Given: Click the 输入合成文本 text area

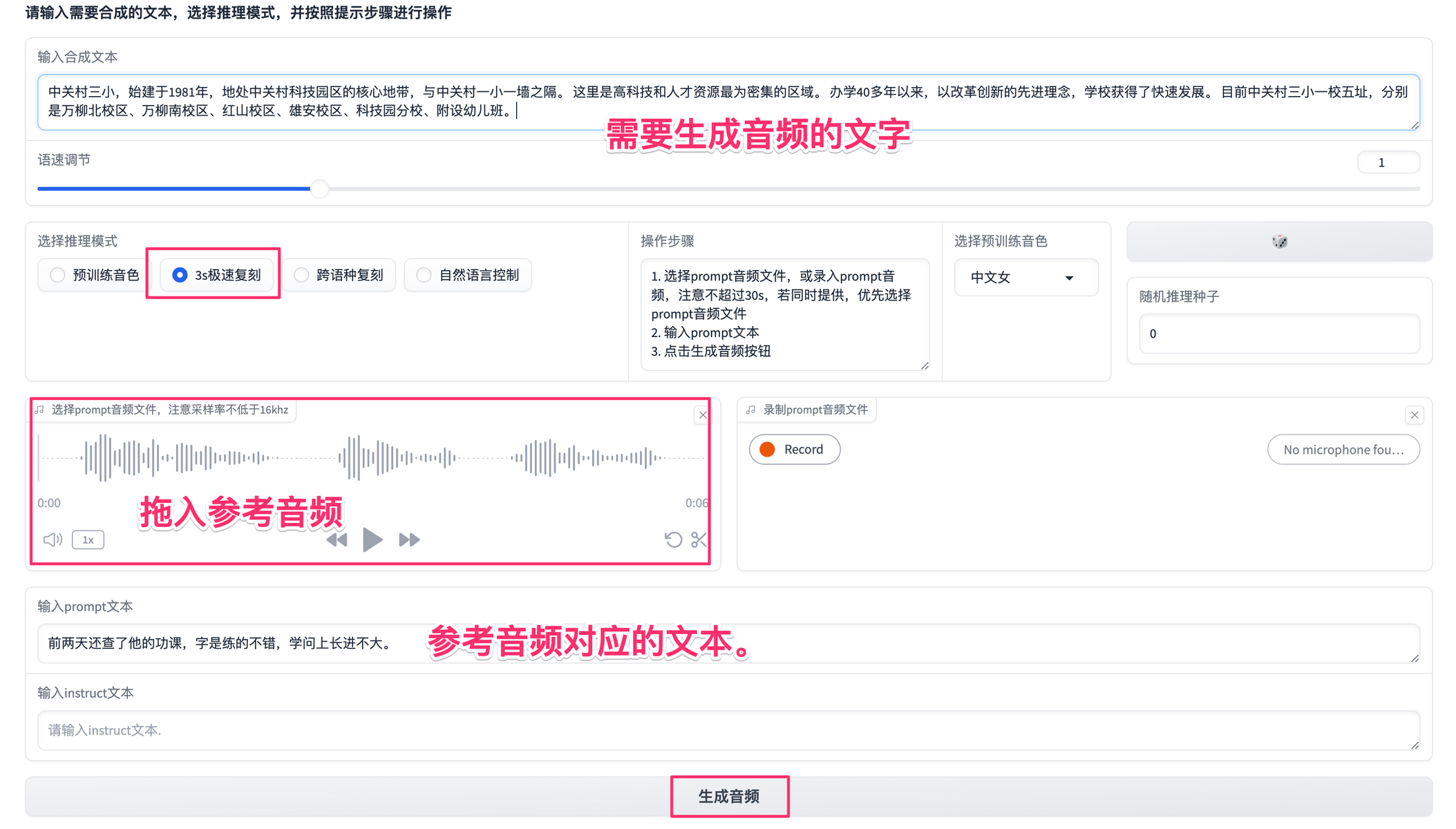Looking at the screenshot, I should coord(728,102).
